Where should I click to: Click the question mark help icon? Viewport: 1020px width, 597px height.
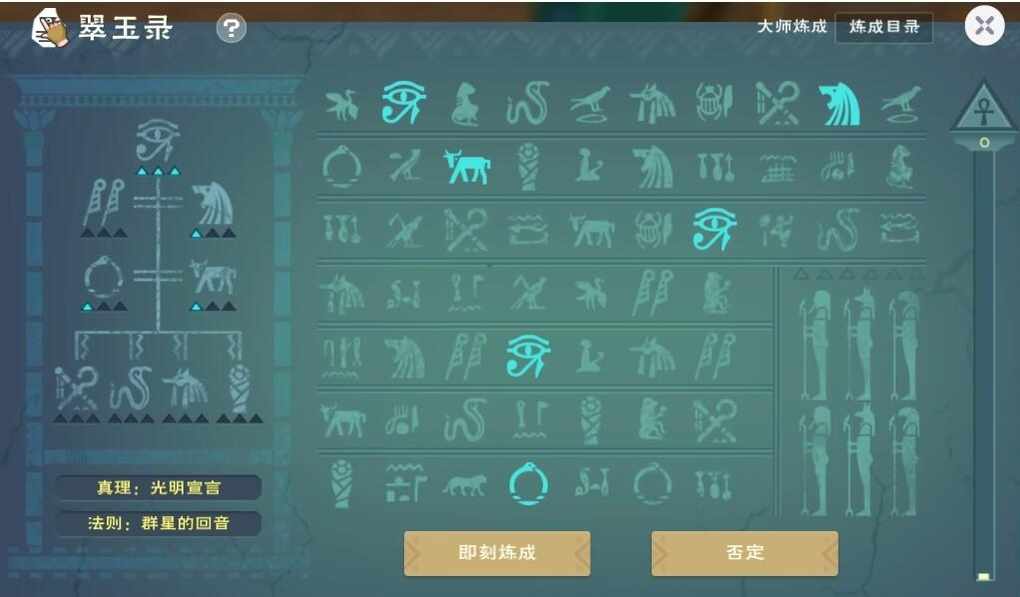coord(231,28)
